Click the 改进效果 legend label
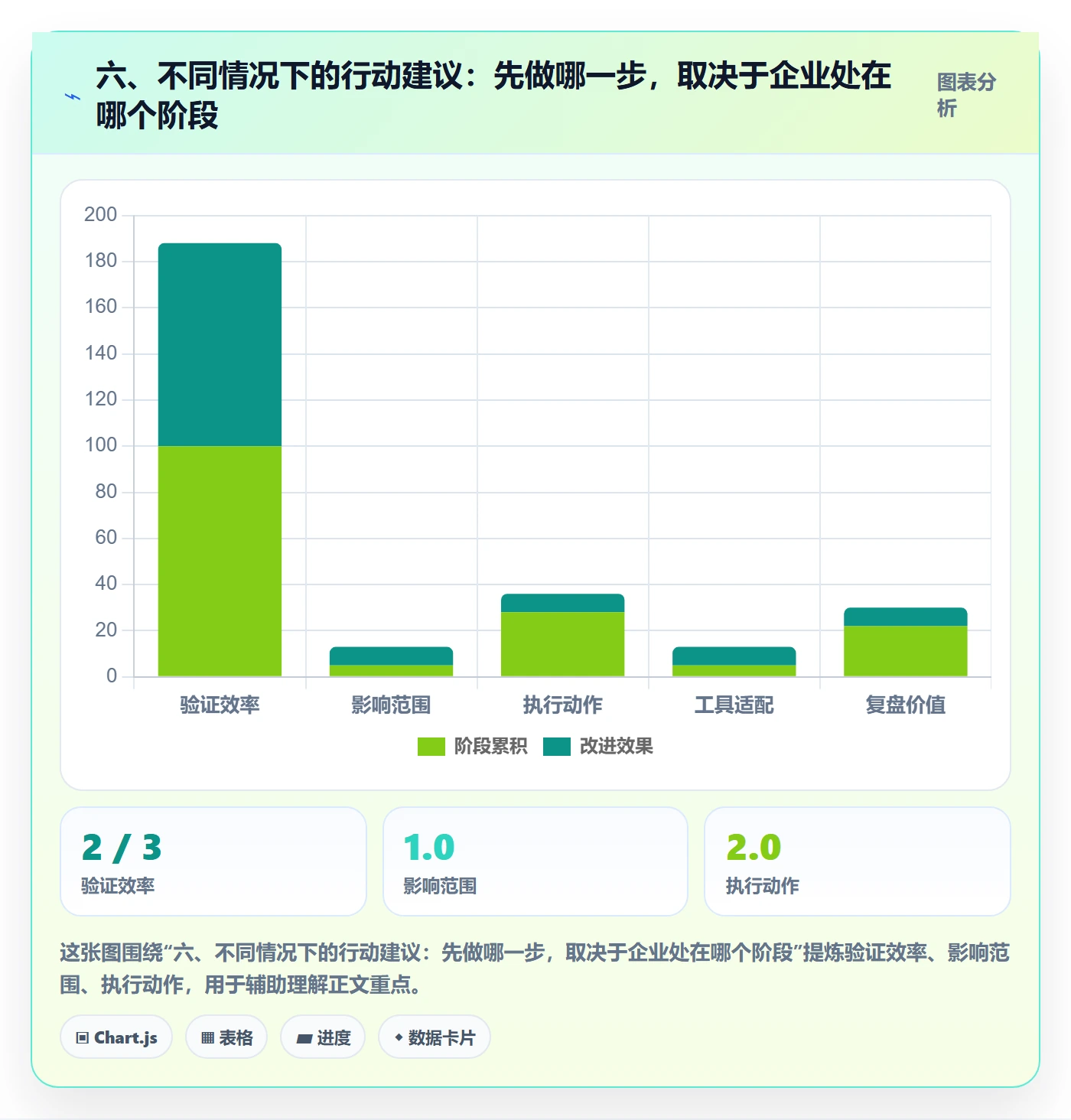Screen dimensions: 1071x1120 [x=617, y=746]
